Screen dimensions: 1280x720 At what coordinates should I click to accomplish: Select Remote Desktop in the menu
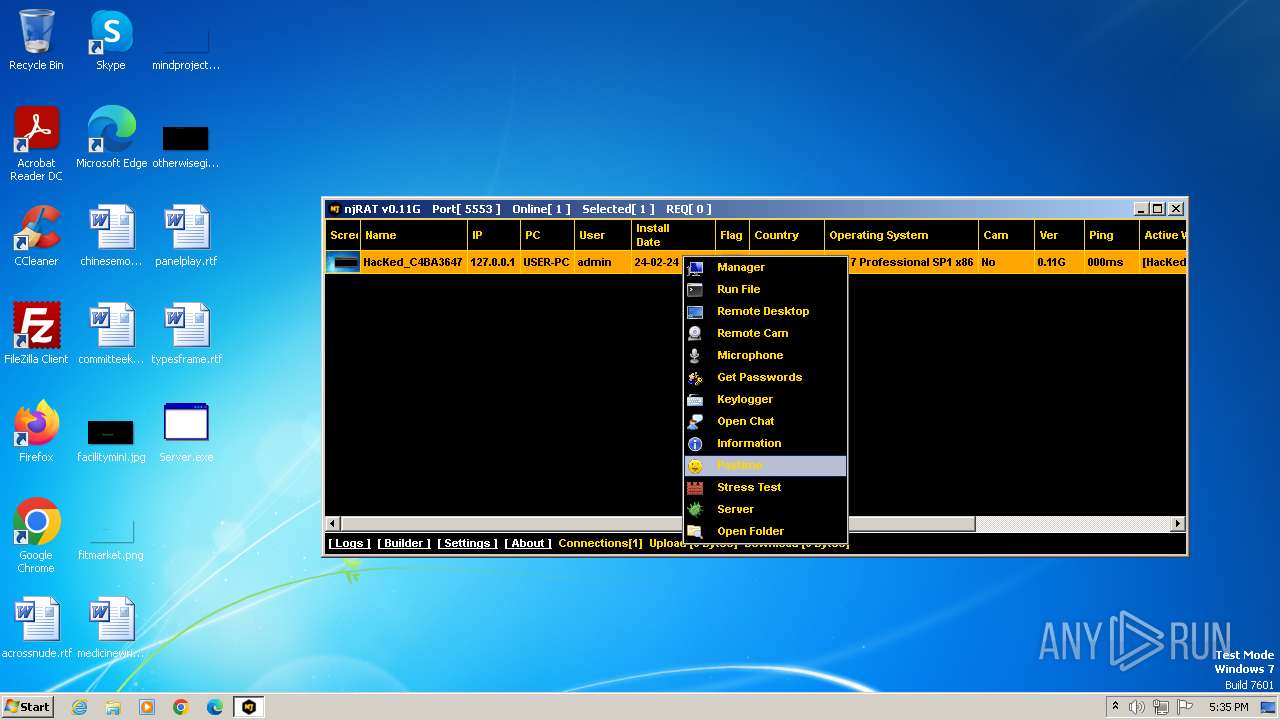coord(765,311)
